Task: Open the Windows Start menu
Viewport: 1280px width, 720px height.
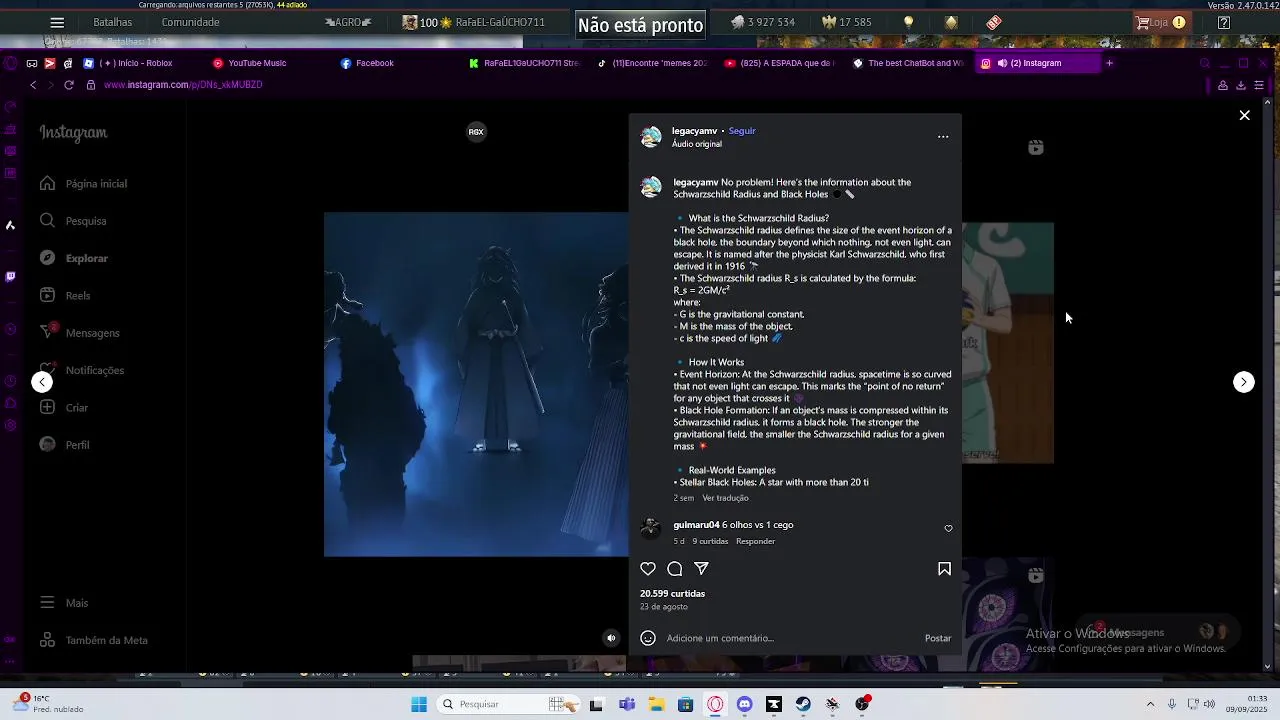Action: 419,704
